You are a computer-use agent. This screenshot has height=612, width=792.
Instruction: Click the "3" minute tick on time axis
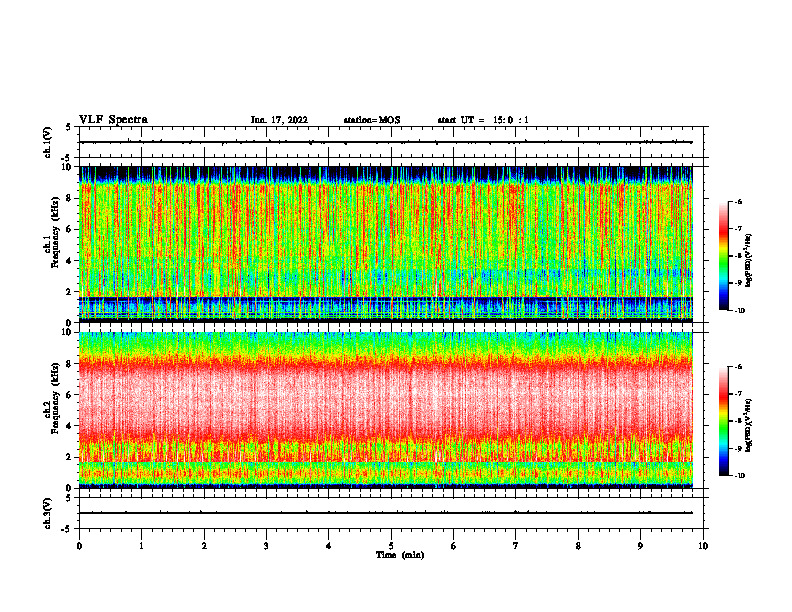[x=266, y=546]
